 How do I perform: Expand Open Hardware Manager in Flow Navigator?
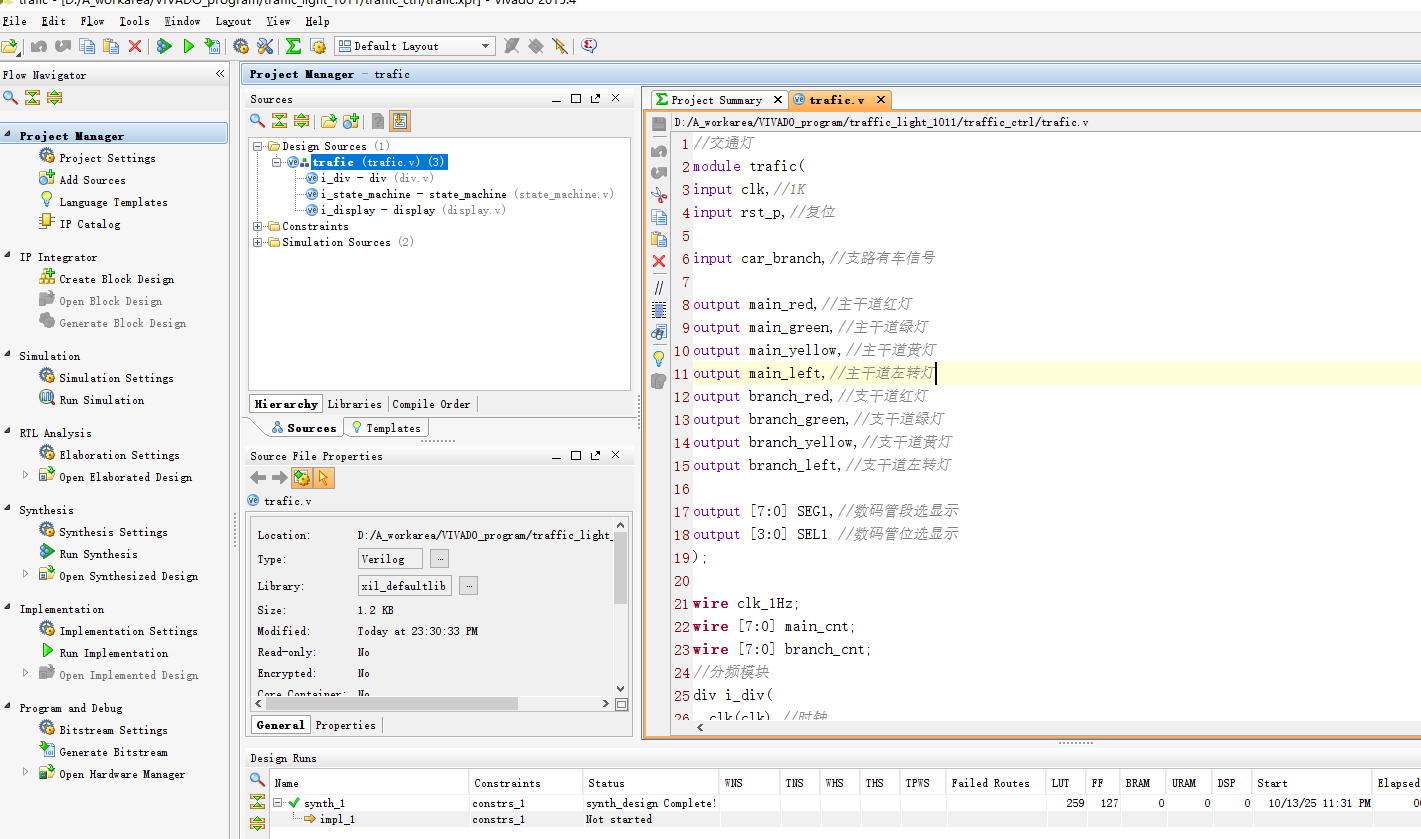click(x=26, y=772)
